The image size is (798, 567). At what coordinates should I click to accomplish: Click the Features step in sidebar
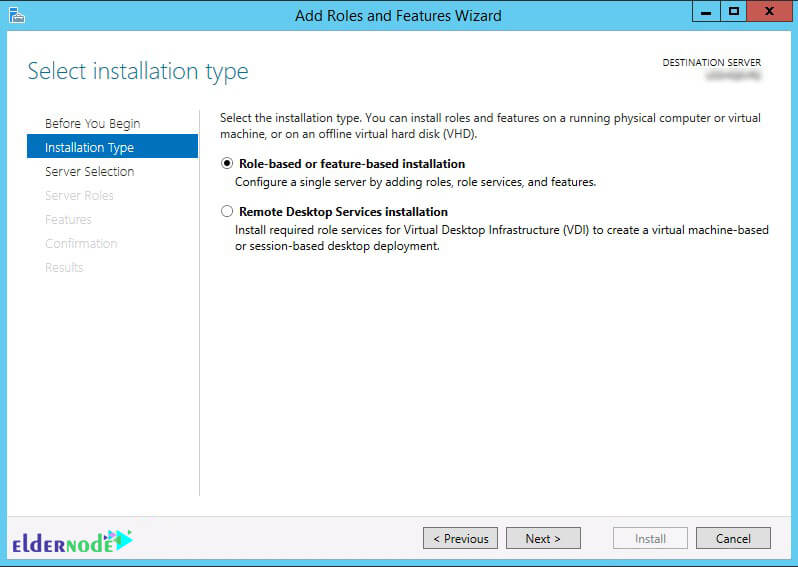(68, 219)
